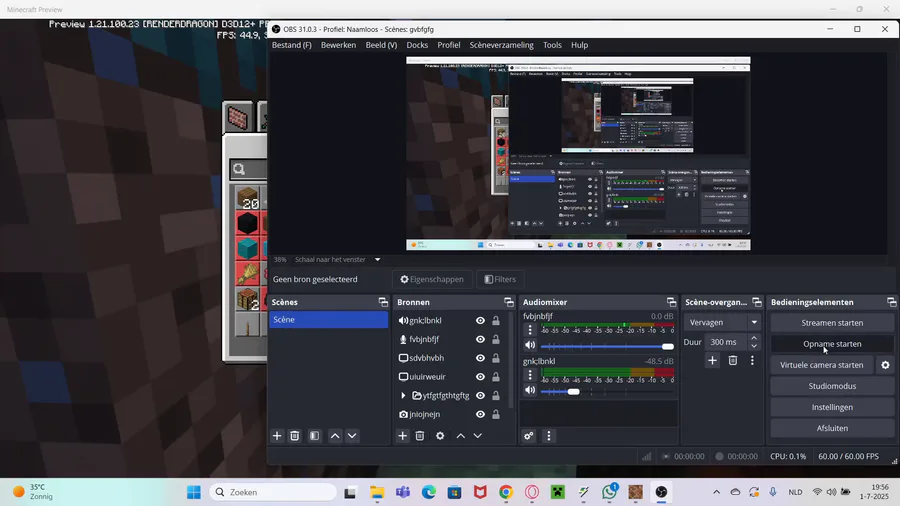Open Scèneverzameling menu

point(502,45)
